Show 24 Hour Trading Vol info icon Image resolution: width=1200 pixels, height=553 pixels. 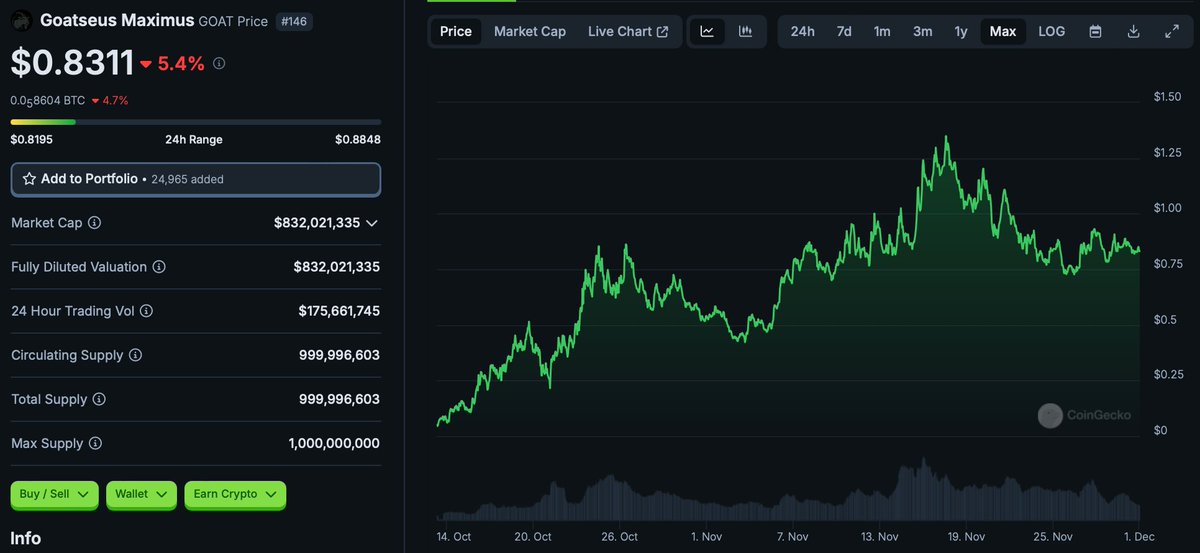click(x=146, y=311)
